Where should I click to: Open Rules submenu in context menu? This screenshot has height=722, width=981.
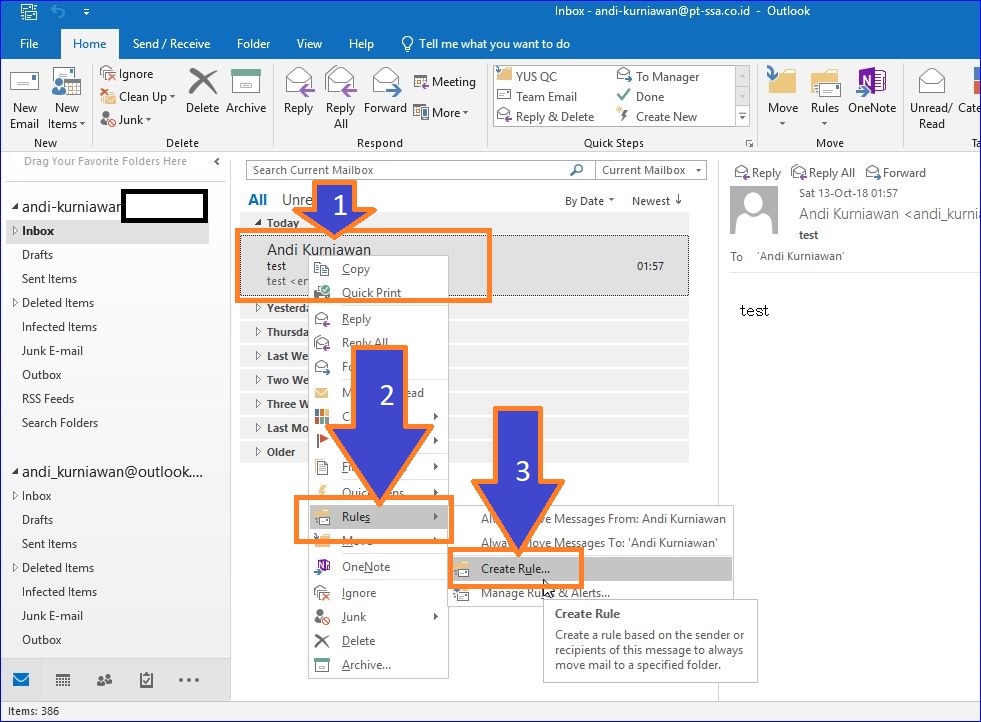pyautogui.click(x=379, y=517)
